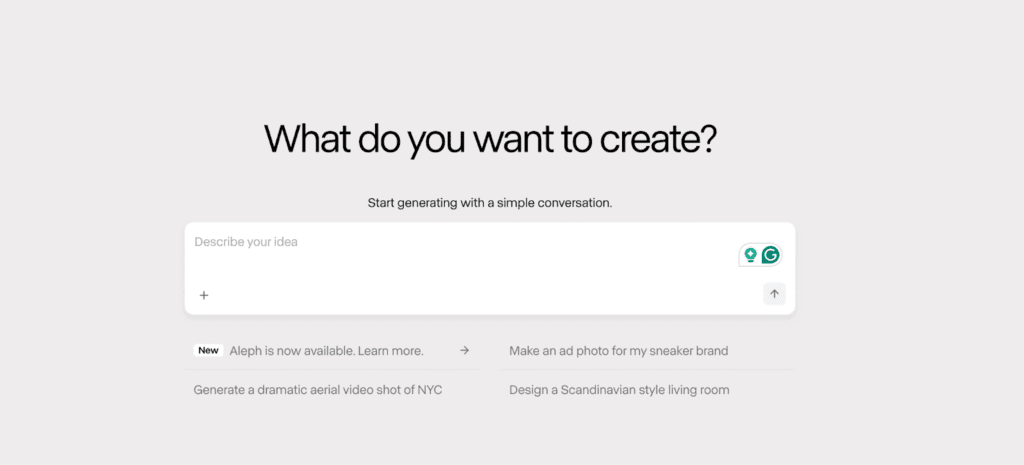Open the Grammarly G icon
The image size is (1024, 465).
click(x=771, y=255)
